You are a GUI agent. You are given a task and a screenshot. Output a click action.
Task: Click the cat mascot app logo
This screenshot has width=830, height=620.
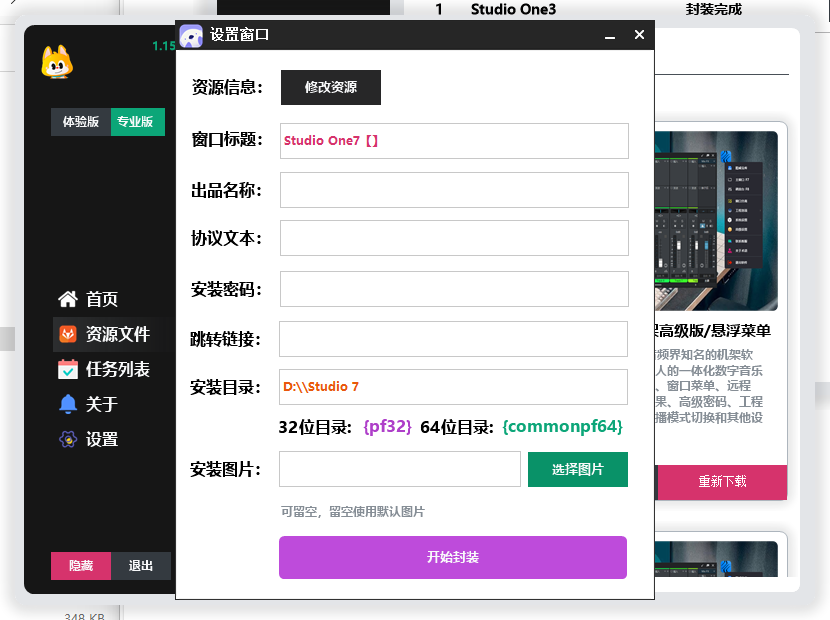[x=58, y=62]
